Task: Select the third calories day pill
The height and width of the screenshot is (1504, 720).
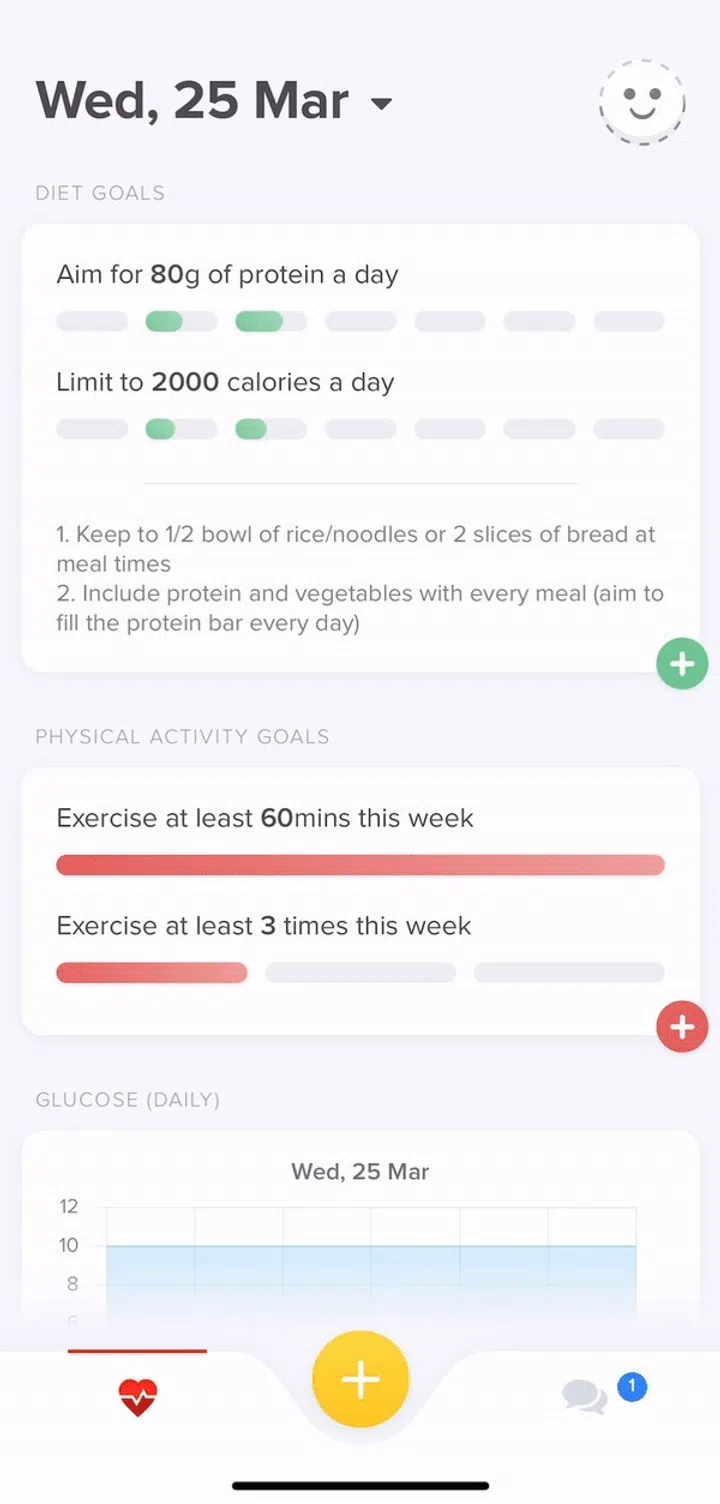Action: coord(271,429)
